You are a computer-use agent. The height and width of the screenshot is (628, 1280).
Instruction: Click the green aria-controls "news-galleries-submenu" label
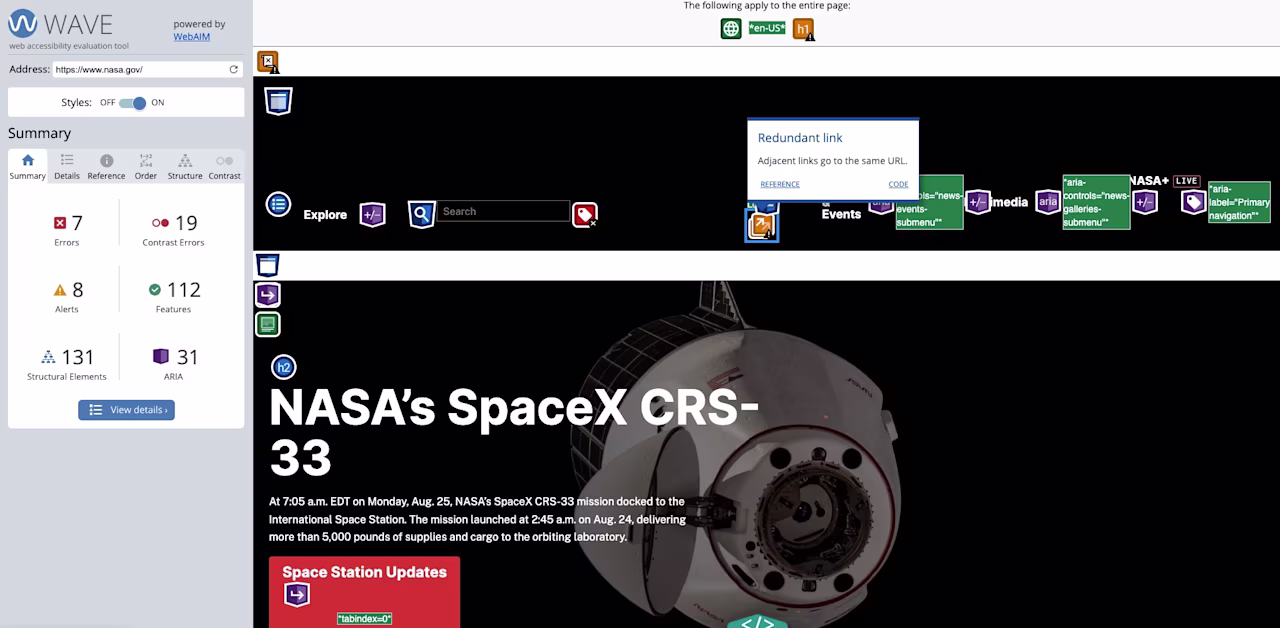pos(1096,202)
